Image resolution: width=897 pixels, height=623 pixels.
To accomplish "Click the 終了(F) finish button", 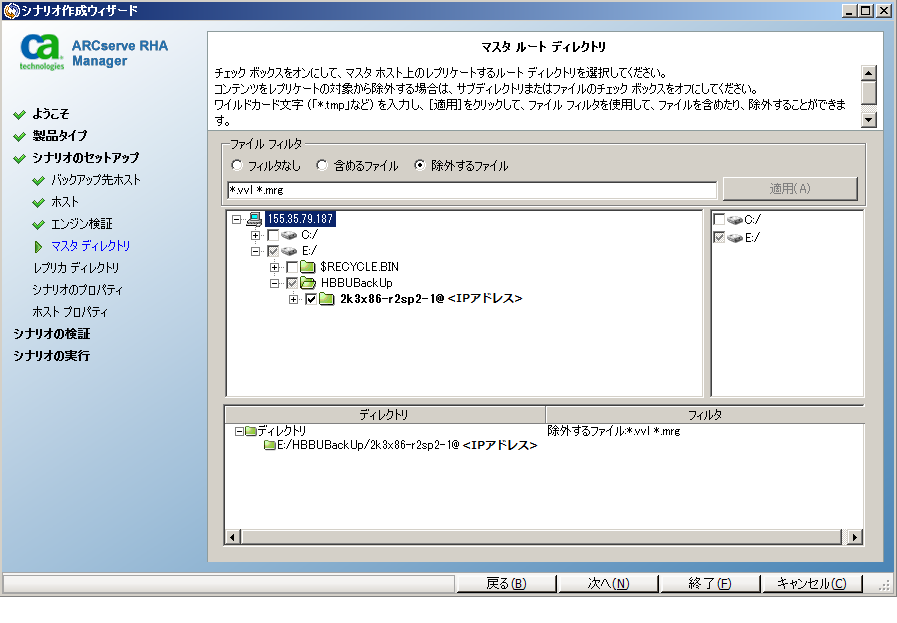I will [x=709, y=584].
